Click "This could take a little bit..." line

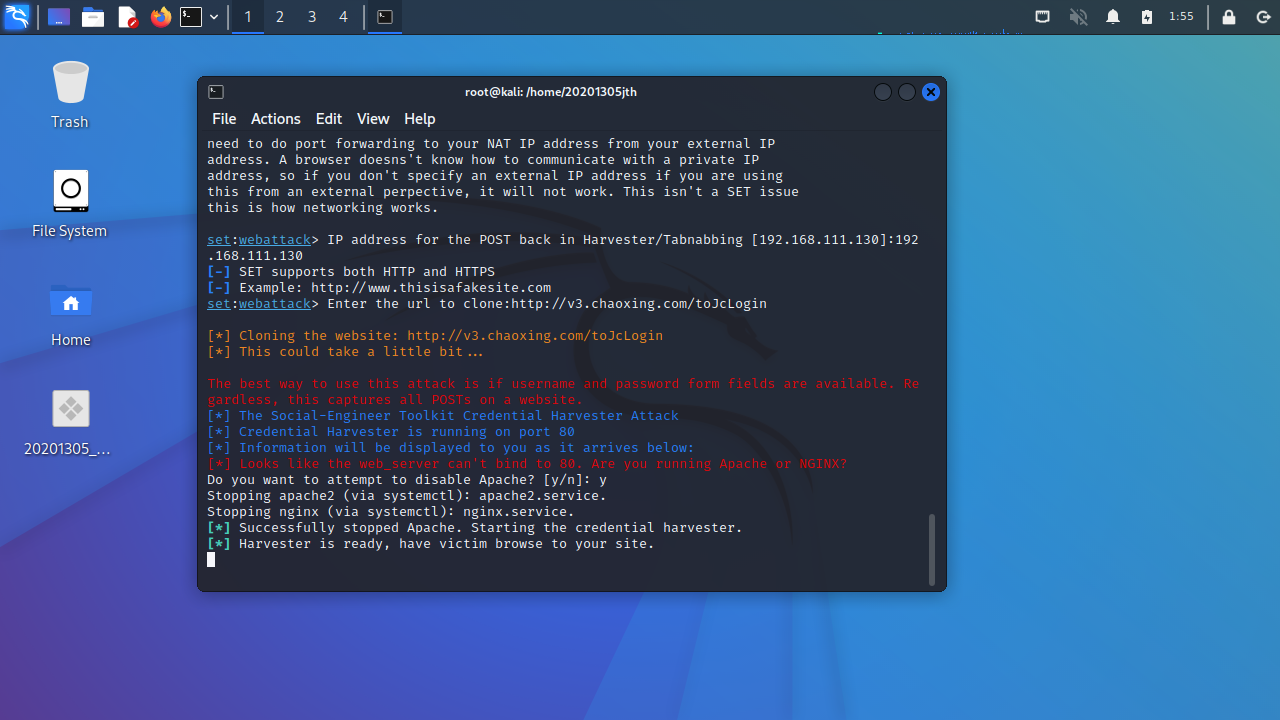(x=345, y=352)
